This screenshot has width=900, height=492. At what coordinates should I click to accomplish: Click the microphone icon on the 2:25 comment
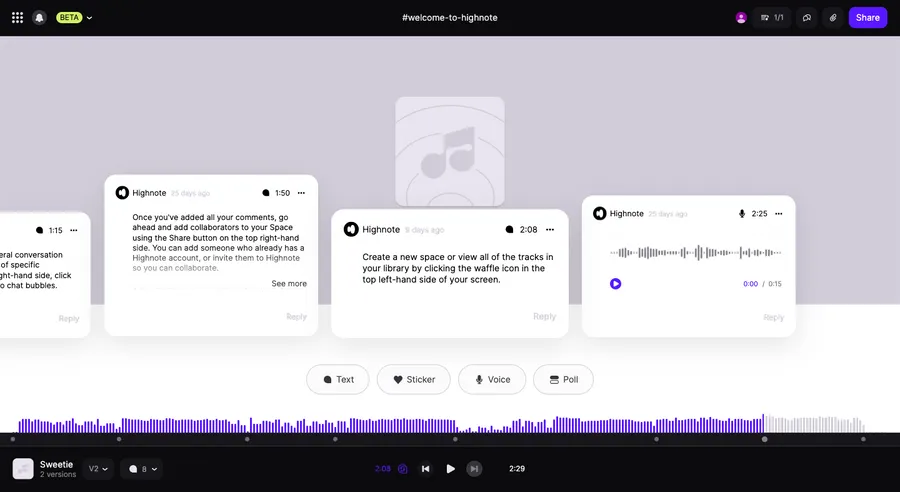tap(742, 214)
